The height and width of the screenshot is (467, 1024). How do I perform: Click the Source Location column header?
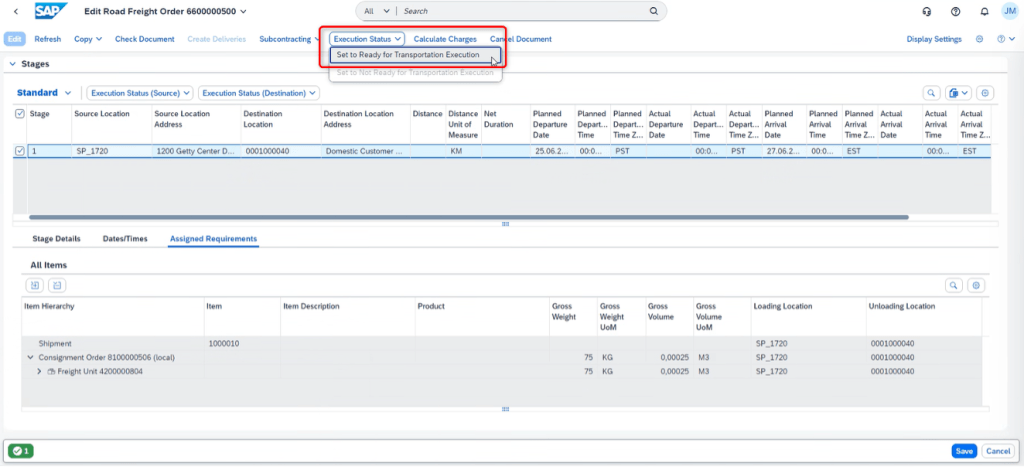point(112,123)
